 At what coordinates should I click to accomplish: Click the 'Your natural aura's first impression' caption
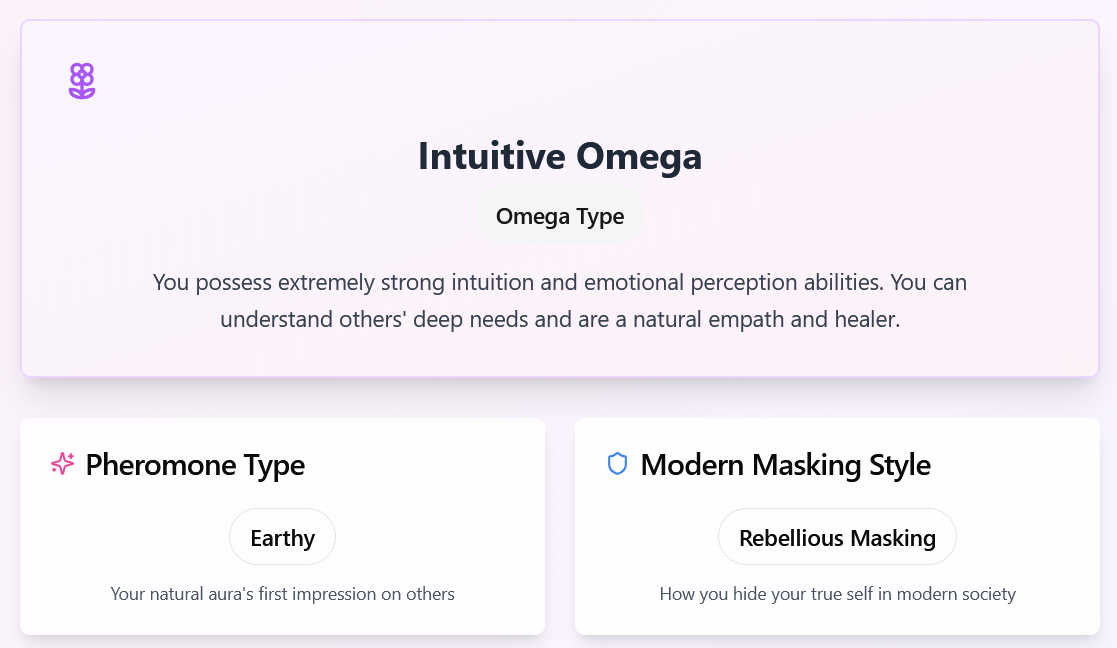(x=282, y=594)
